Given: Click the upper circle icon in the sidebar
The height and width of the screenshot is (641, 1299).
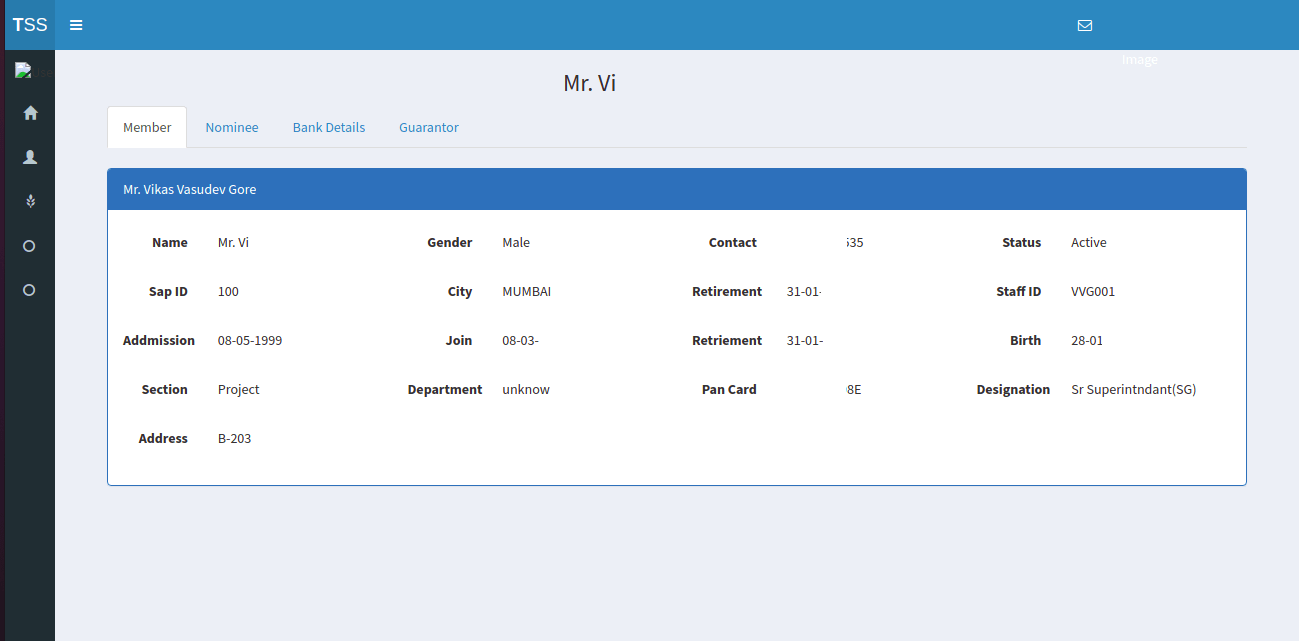Looking at the screenshot, I should point(29,246).
